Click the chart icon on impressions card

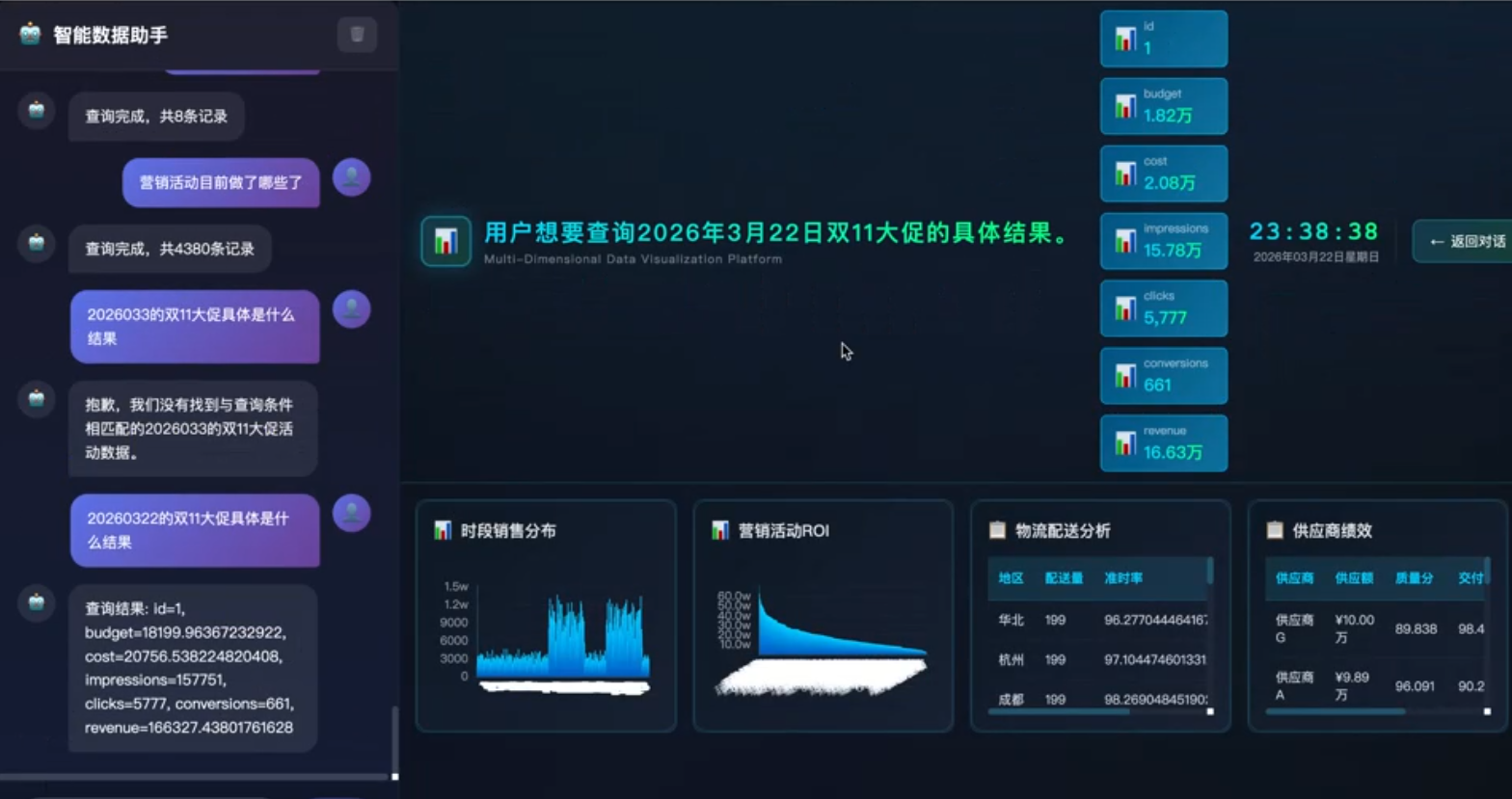pyautogui.click(x=1125, y=241)
